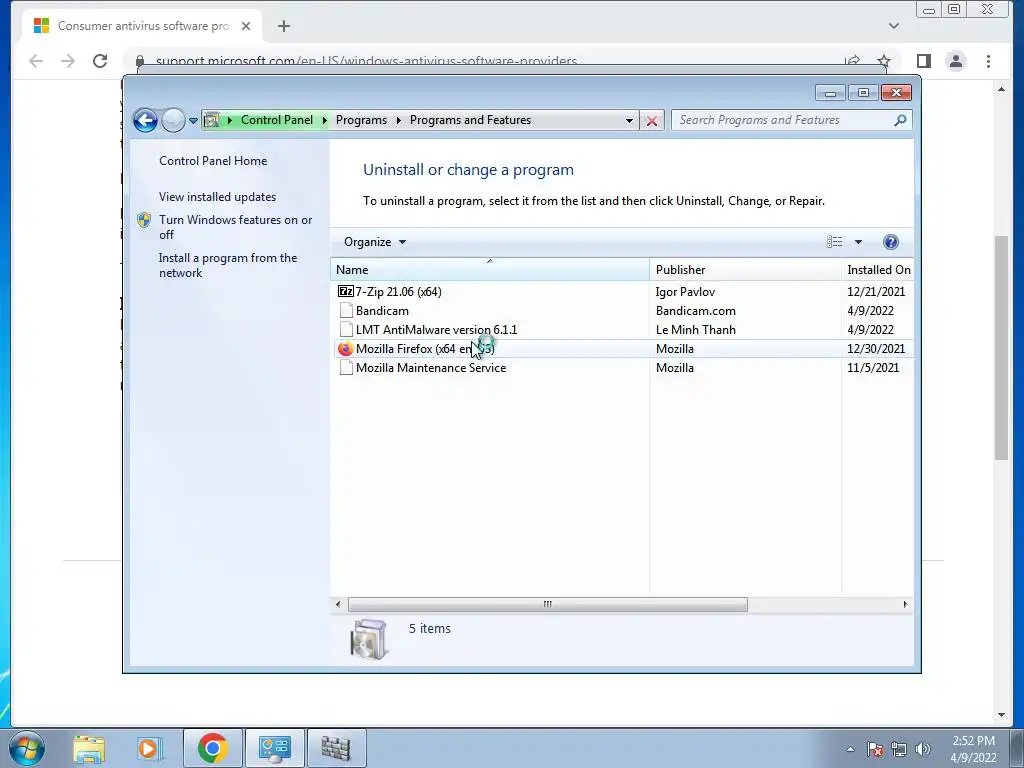Click Igor Pavlov publisher cell

click(685, 292)
